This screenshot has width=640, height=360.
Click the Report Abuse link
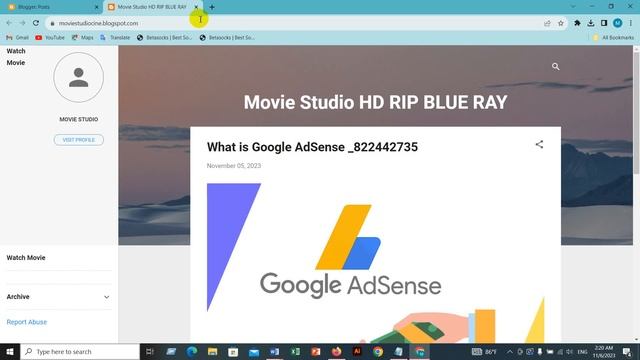click(x=27, y=322)
